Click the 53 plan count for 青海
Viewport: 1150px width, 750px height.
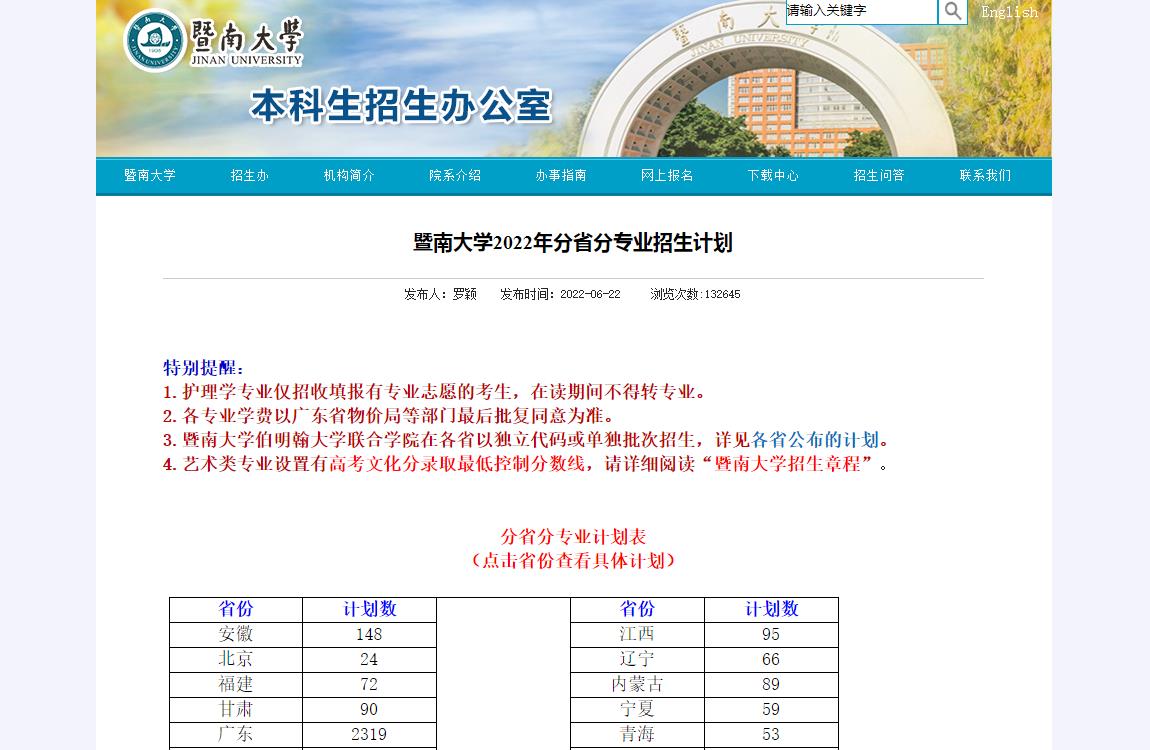771,734
